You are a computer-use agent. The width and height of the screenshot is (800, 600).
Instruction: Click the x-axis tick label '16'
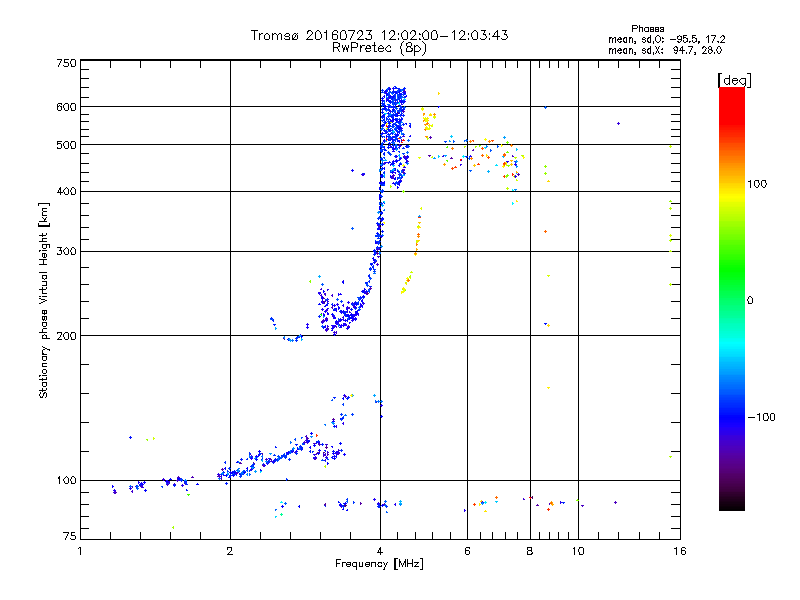click(680, 551)
